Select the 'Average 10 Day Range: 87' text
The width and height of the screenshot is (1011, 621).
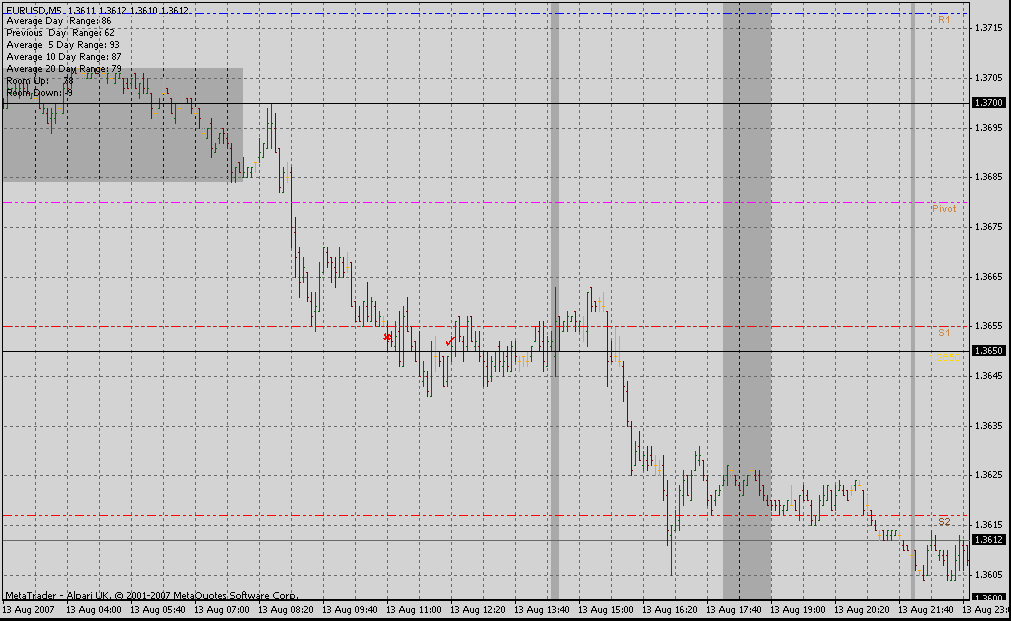click(x=64, y=57)
